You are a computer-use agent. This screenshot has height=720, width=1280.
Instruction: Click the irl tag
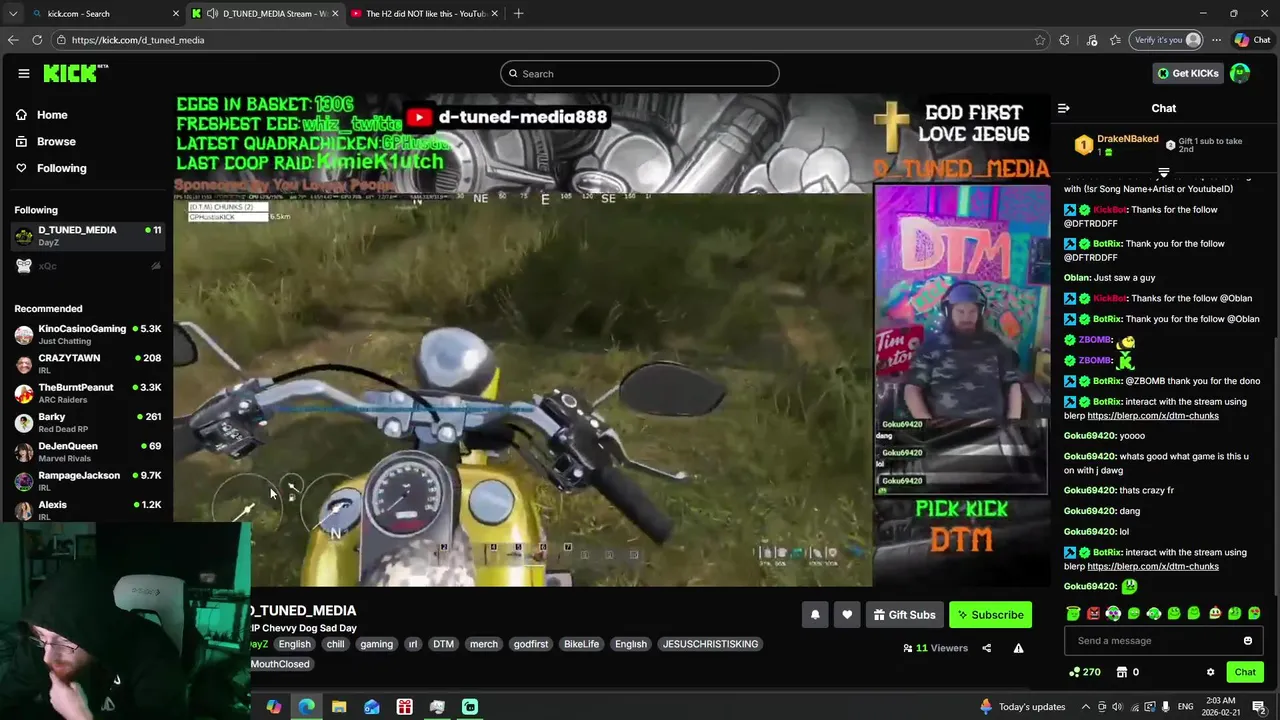point(412,644)
